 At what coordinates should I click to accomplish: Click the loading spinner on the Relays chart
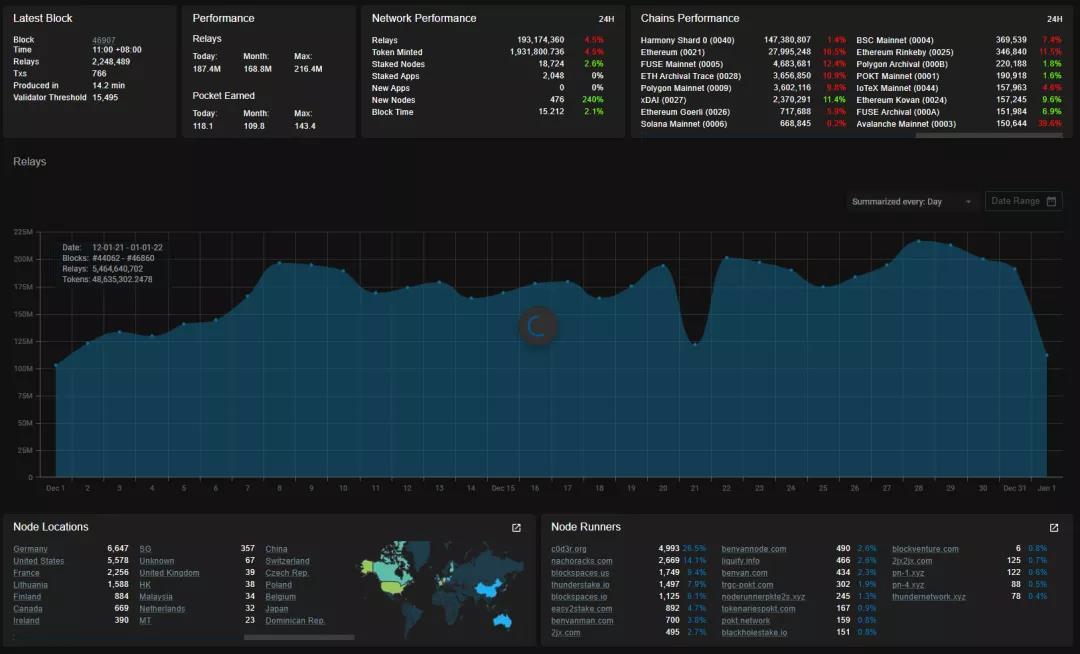point(538,326)
